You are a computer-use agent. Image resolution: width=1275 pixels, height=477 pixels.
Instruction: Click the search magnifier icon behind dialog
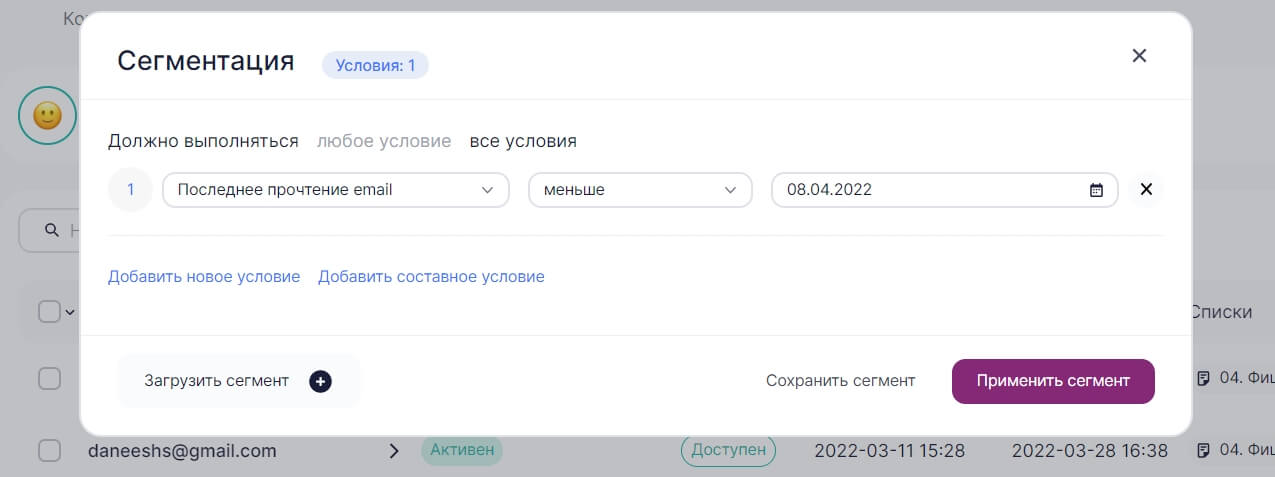coord(52,231)
